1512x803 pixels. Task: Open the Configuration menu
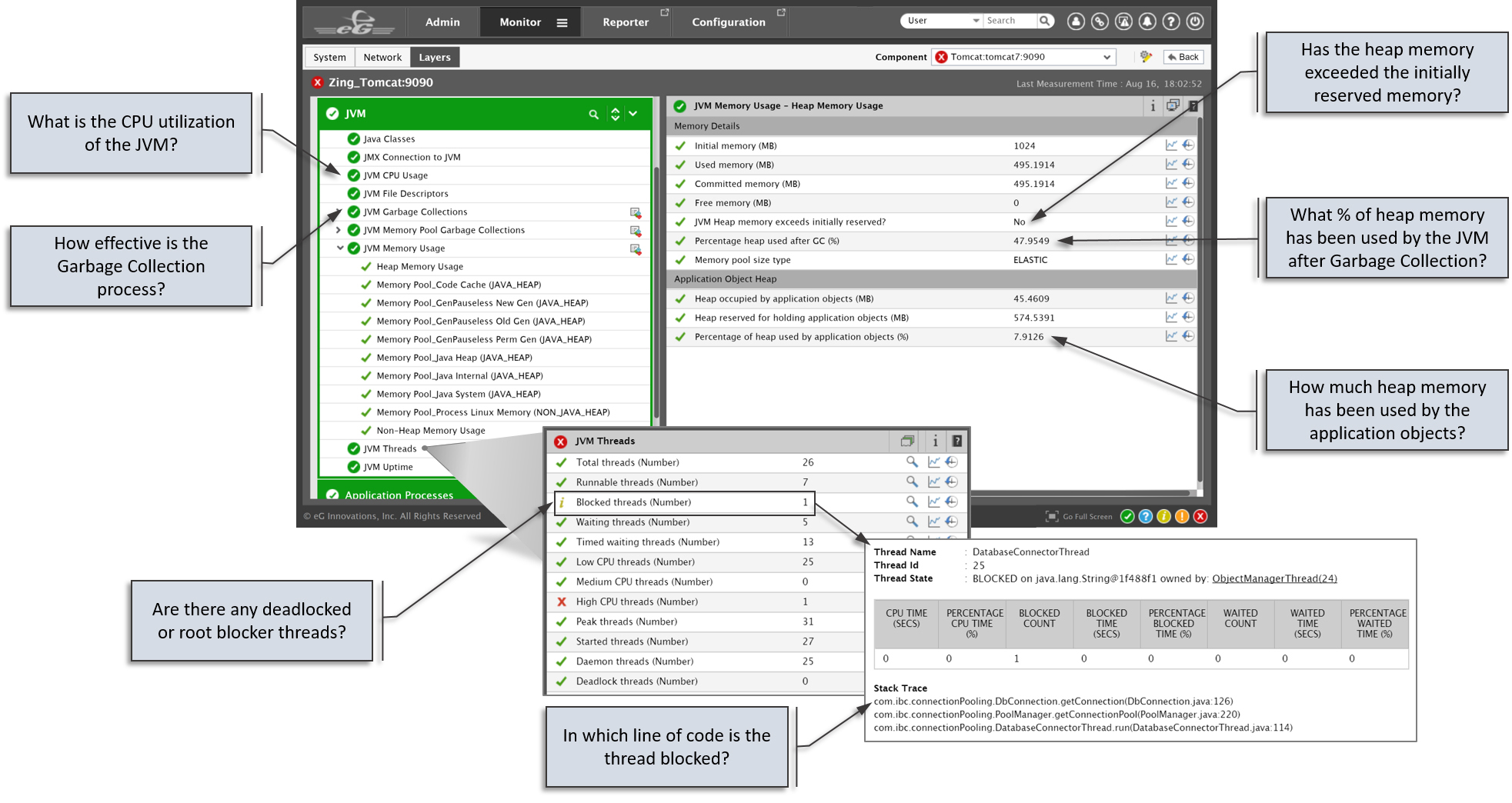pos(729,22)
